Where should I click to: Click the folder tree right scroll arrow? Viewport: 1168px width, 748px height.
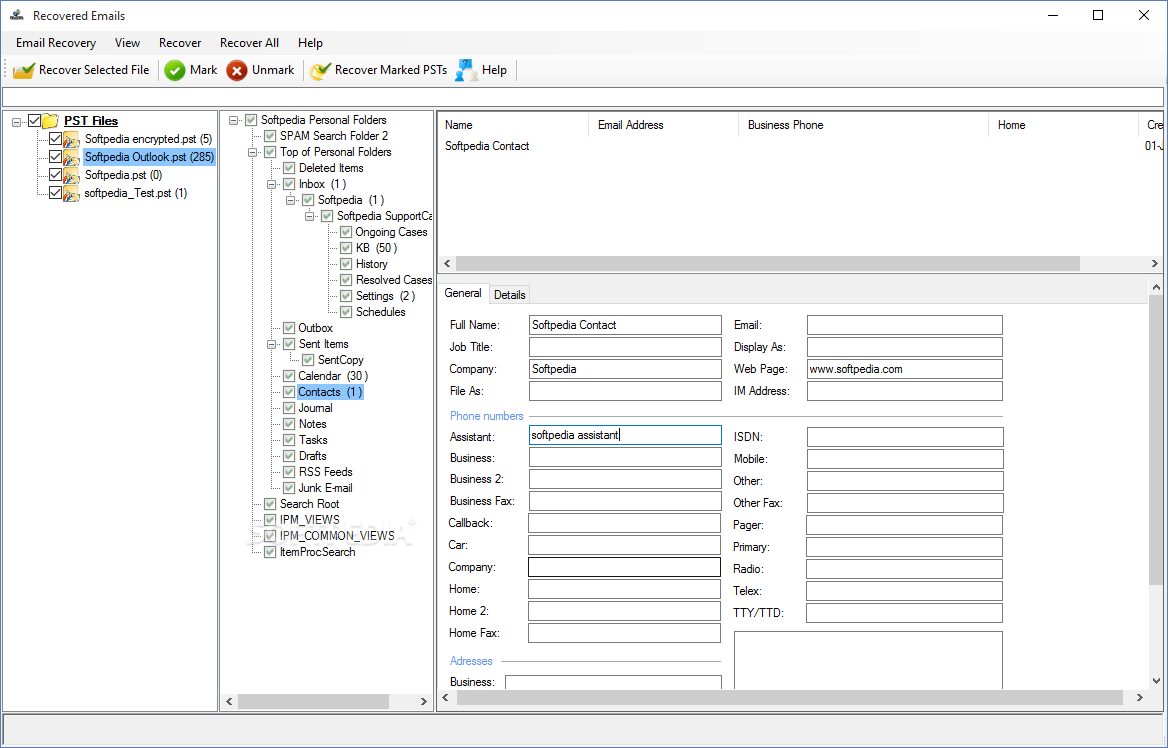[x=423, y=702]
